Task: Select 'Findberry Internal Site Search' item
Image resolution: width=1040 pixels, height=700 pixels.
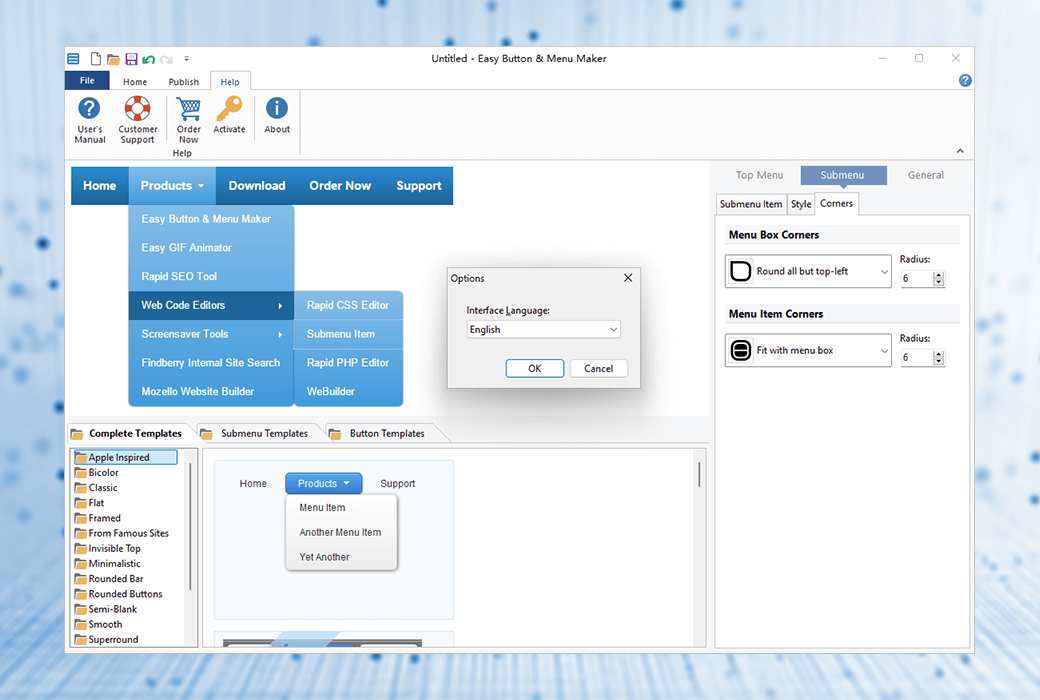Action: (211, 363)
